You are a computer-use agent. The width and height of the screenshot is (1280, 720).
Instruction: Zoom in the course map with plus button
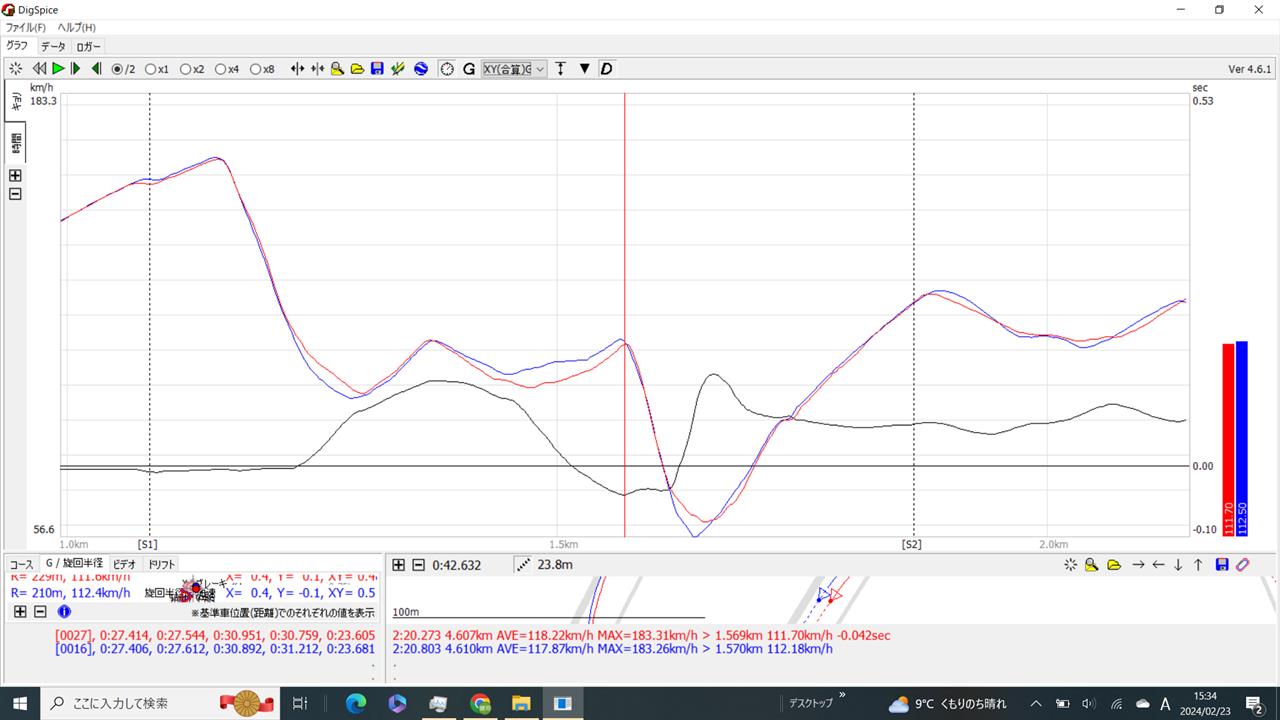tap(398, 565)
